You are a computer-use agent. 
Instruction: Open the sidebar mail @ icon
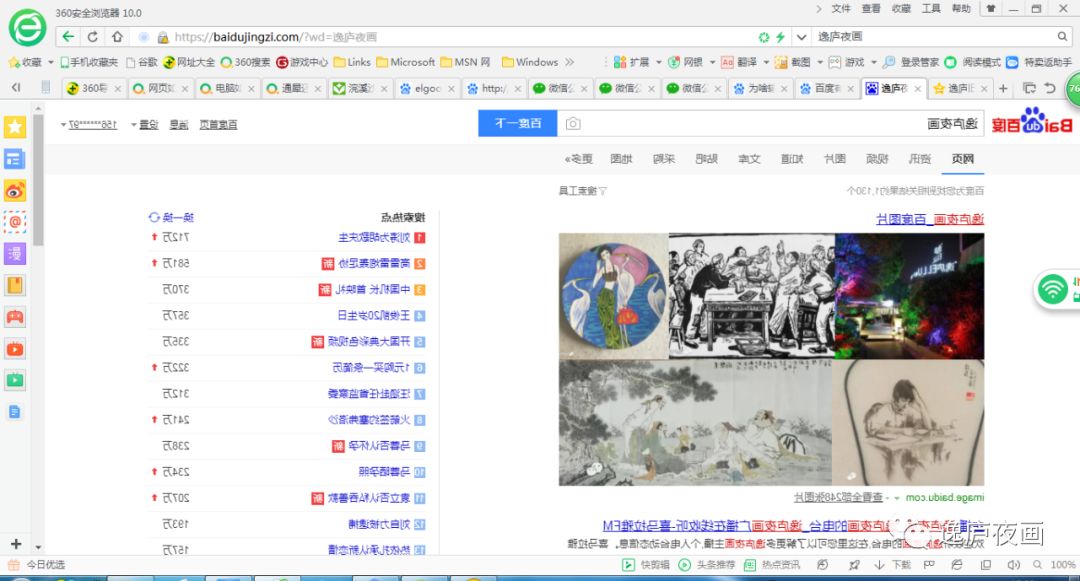tap(14, 222)
